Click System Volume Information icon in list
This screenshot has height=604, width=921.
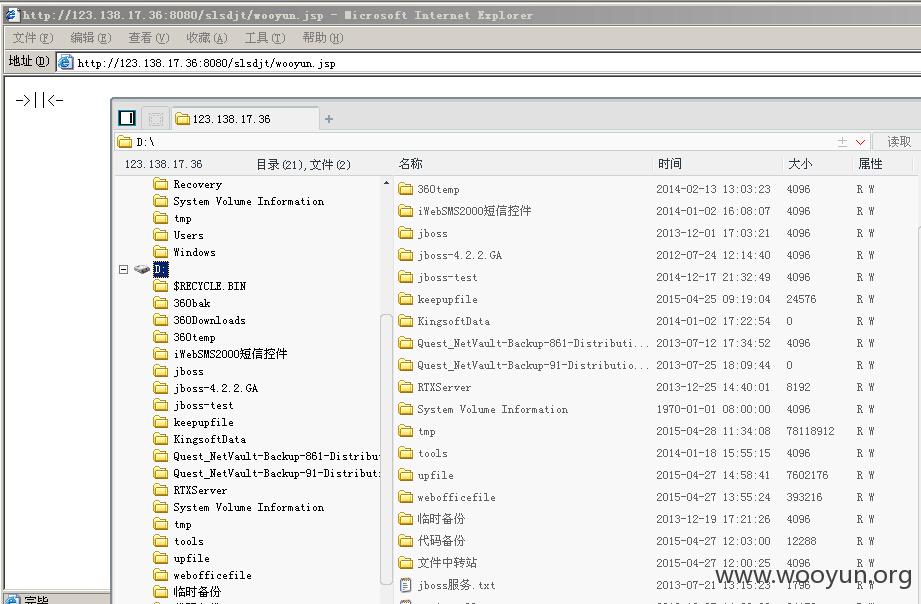pos(405,409)
